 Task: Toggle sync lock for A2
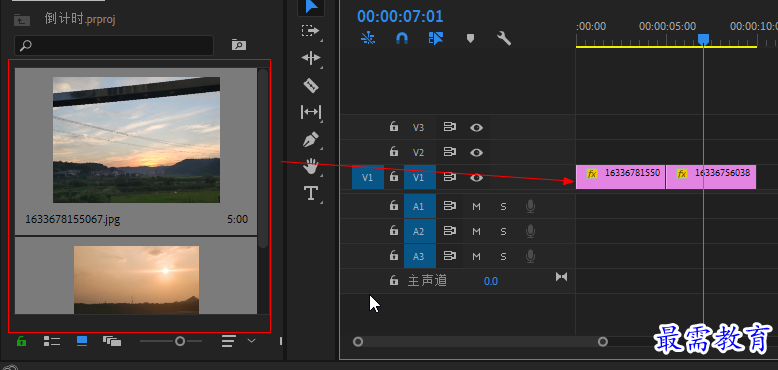[450, 231]
